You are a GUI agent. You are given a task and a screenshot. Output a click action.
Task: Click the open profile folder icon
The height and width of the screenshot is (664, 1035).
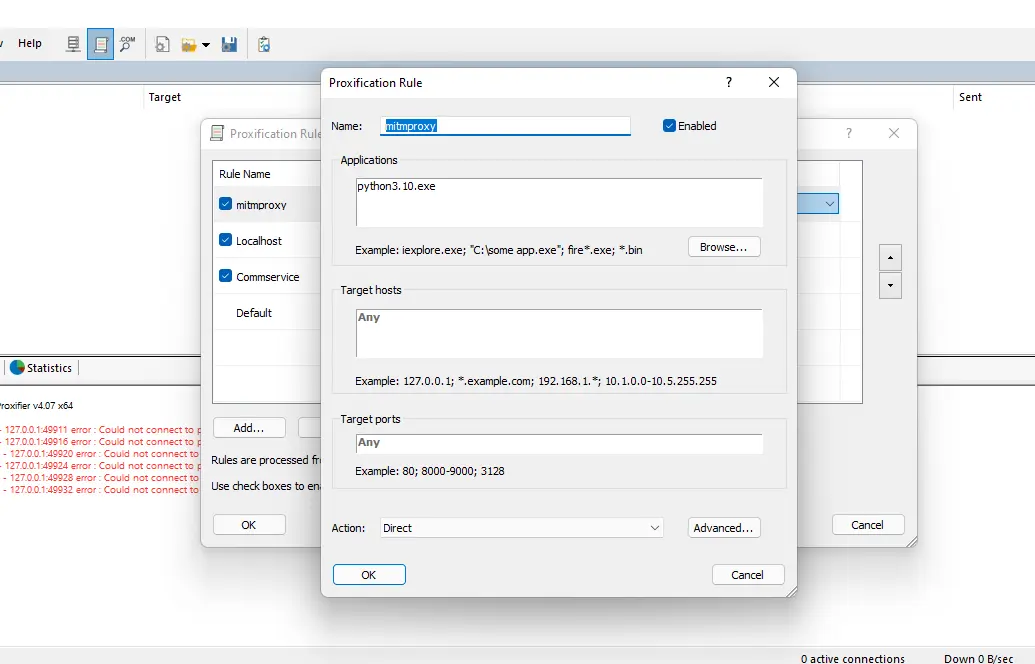tap(188, 44)
